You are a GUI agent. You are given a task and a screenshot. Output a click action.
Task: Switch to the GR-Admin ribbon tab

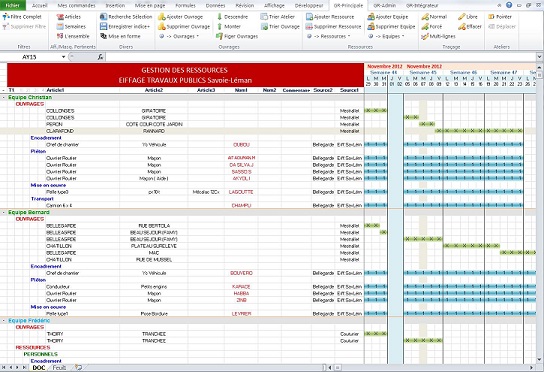coord(384,6)
